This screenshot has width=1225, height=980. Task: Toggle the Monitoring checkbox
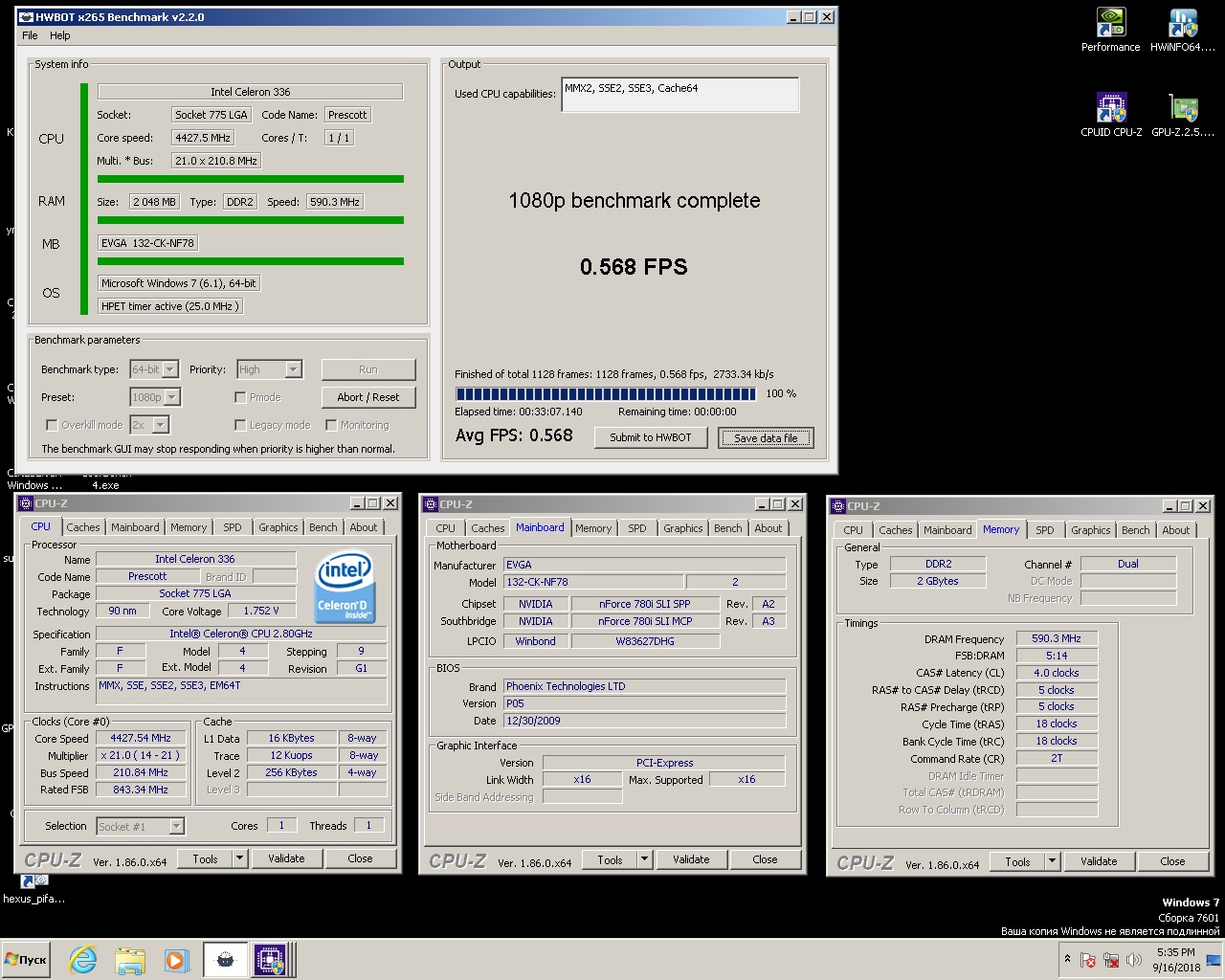(x=330, y=424)
